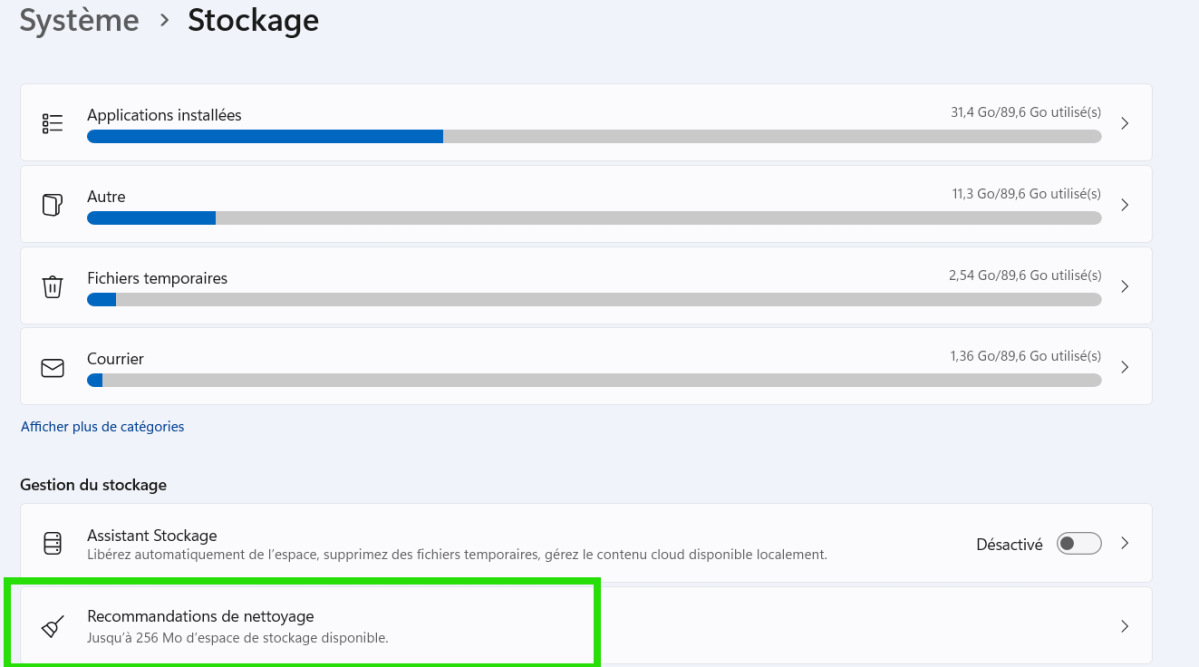
Task: Click the Libérez automatiquement de l'espace description
Action: [457, 555]
